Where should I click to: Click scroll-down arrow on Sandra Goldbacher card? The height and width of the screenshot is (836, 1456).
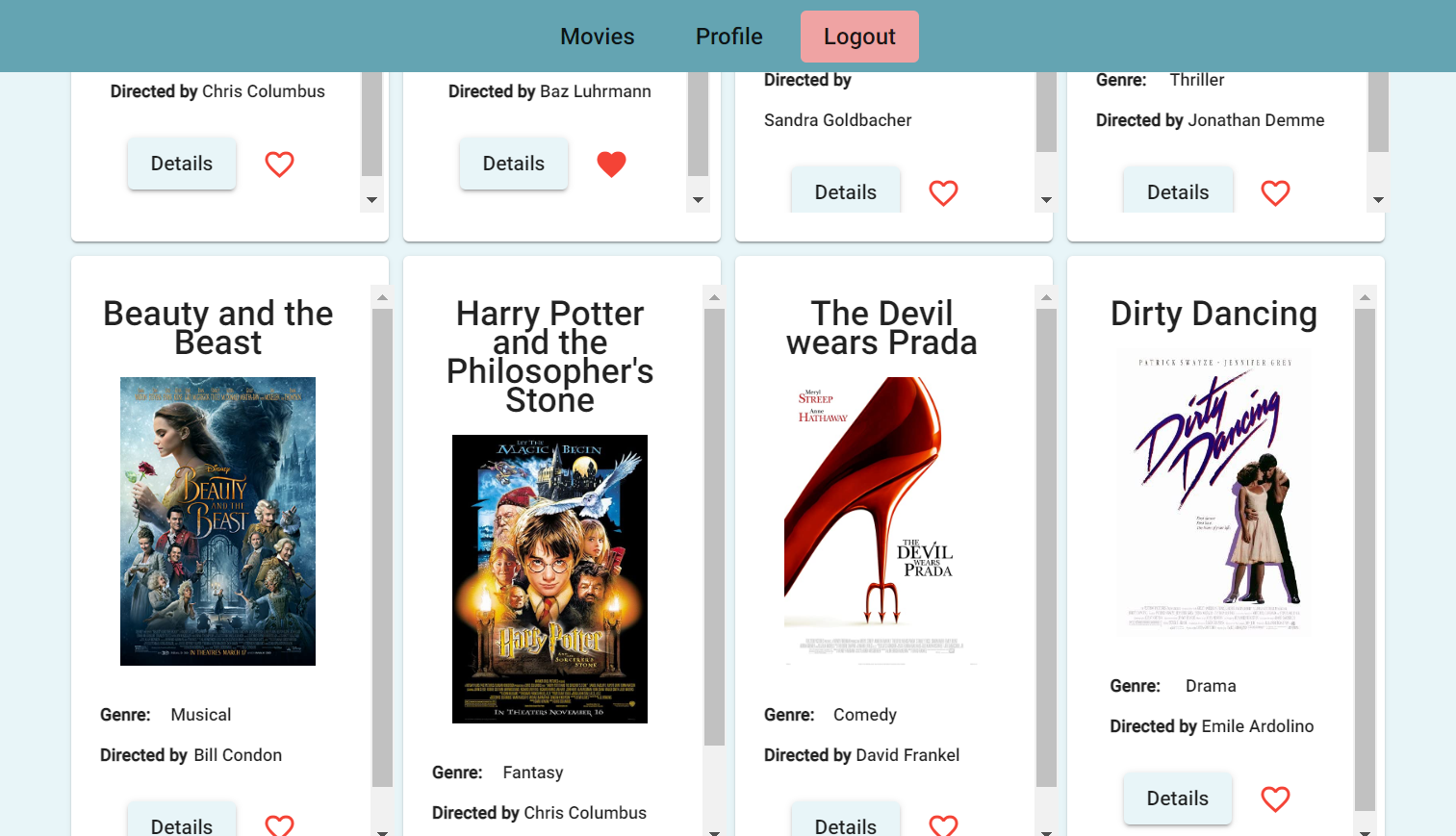[1046, 200]
